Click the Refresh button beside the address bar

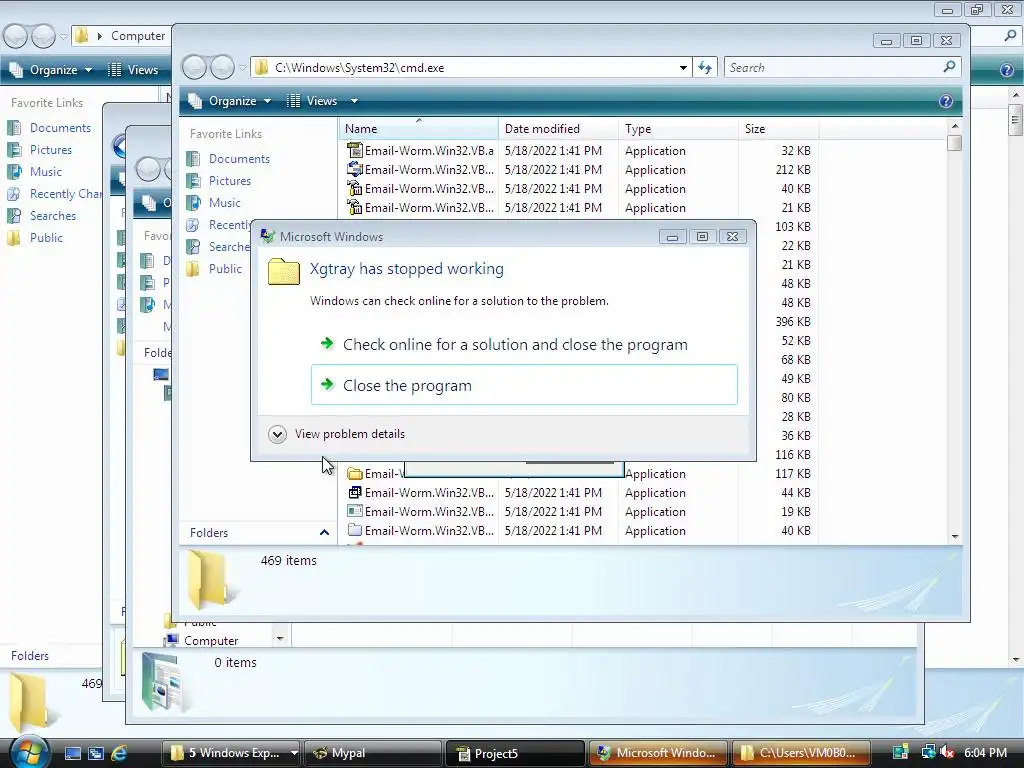pos(705,67)
